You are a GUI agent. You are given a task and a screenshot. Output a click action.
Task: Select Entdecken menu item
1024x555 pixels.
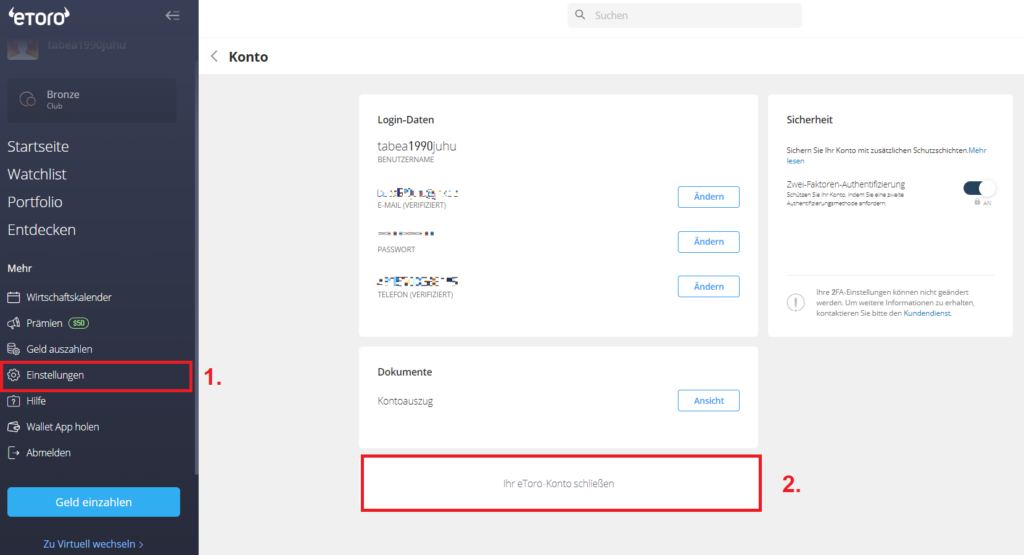41,230
